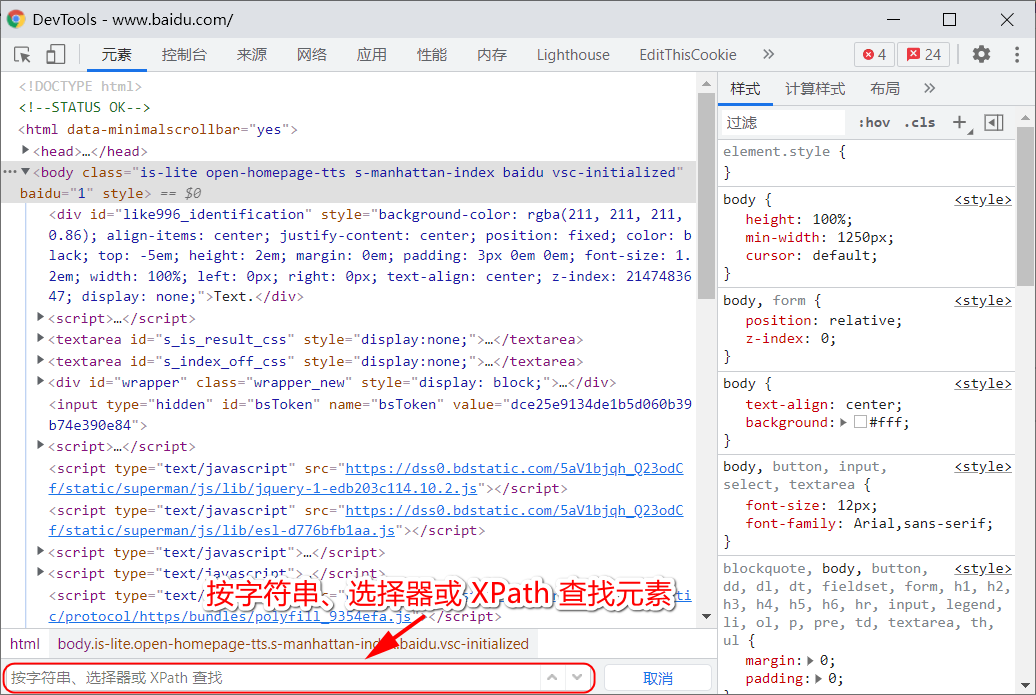Click the Chrome logo in title bar
Viewport: 1036px width, 695px height.
pos(16,19)
